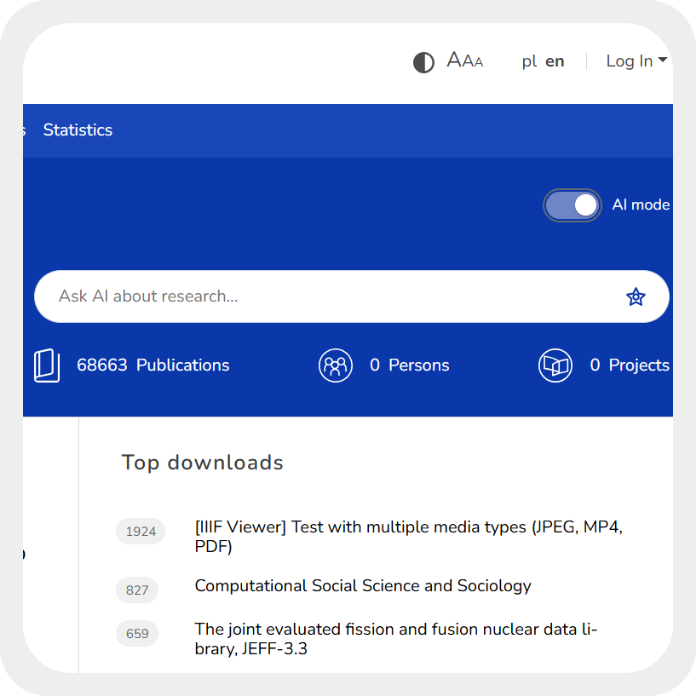Click the 1924 downloads count badge
This screenshot has width=696, height=696.
[141, 532]
